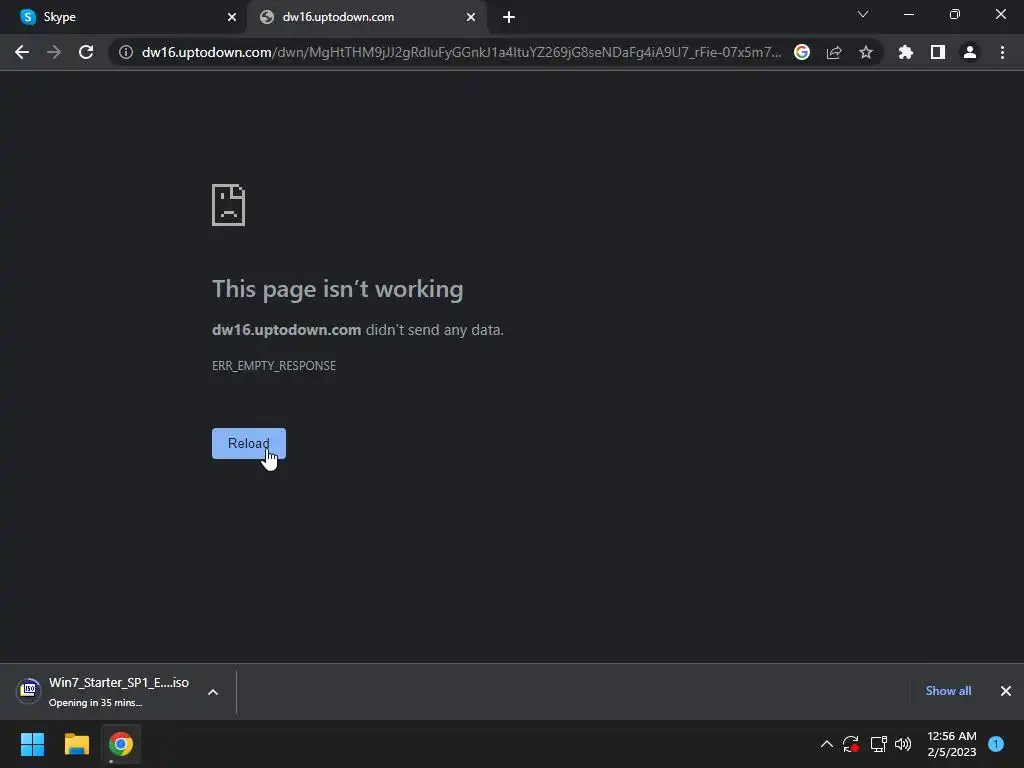Click the browser forward arrow

[54, 52]
